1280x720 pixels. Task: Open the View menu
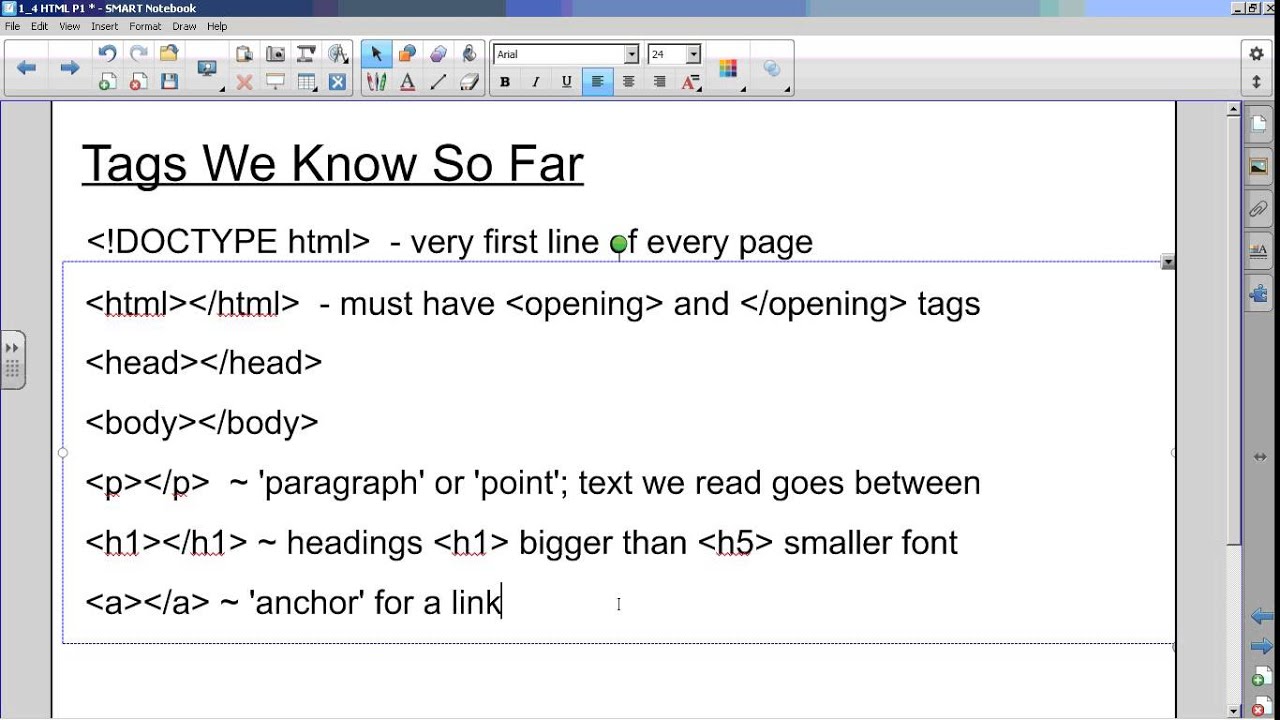point(70,26)
